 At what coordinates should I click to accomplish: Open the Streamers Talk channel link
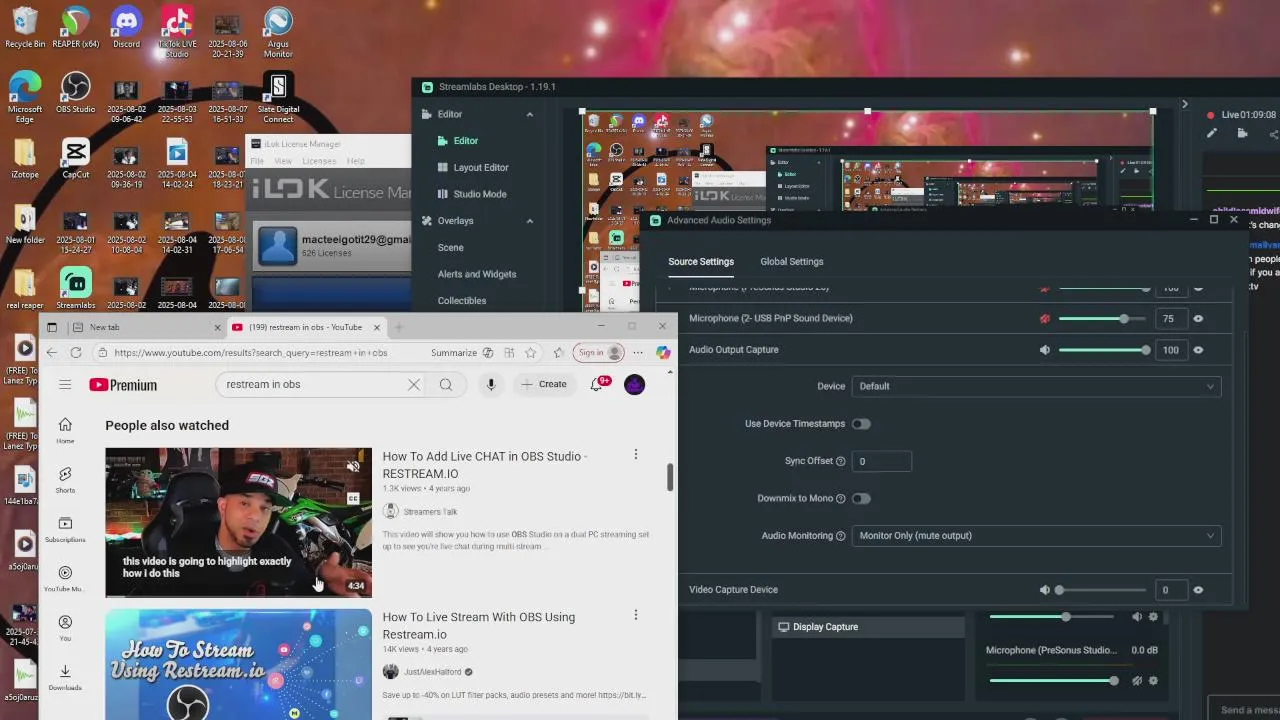coord(430,511)
